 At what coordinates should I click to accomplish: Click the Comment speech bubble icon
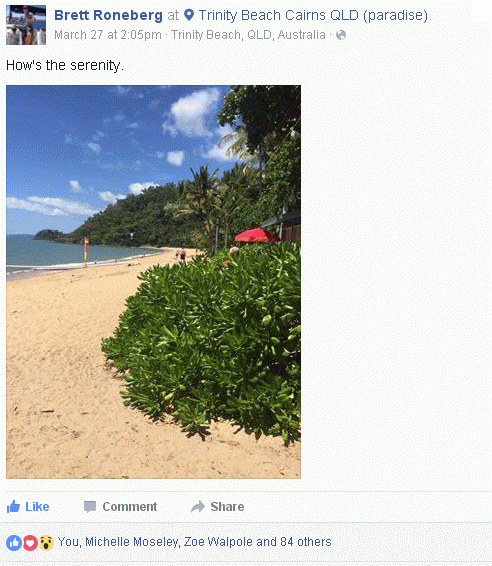[x=90, y=507]
